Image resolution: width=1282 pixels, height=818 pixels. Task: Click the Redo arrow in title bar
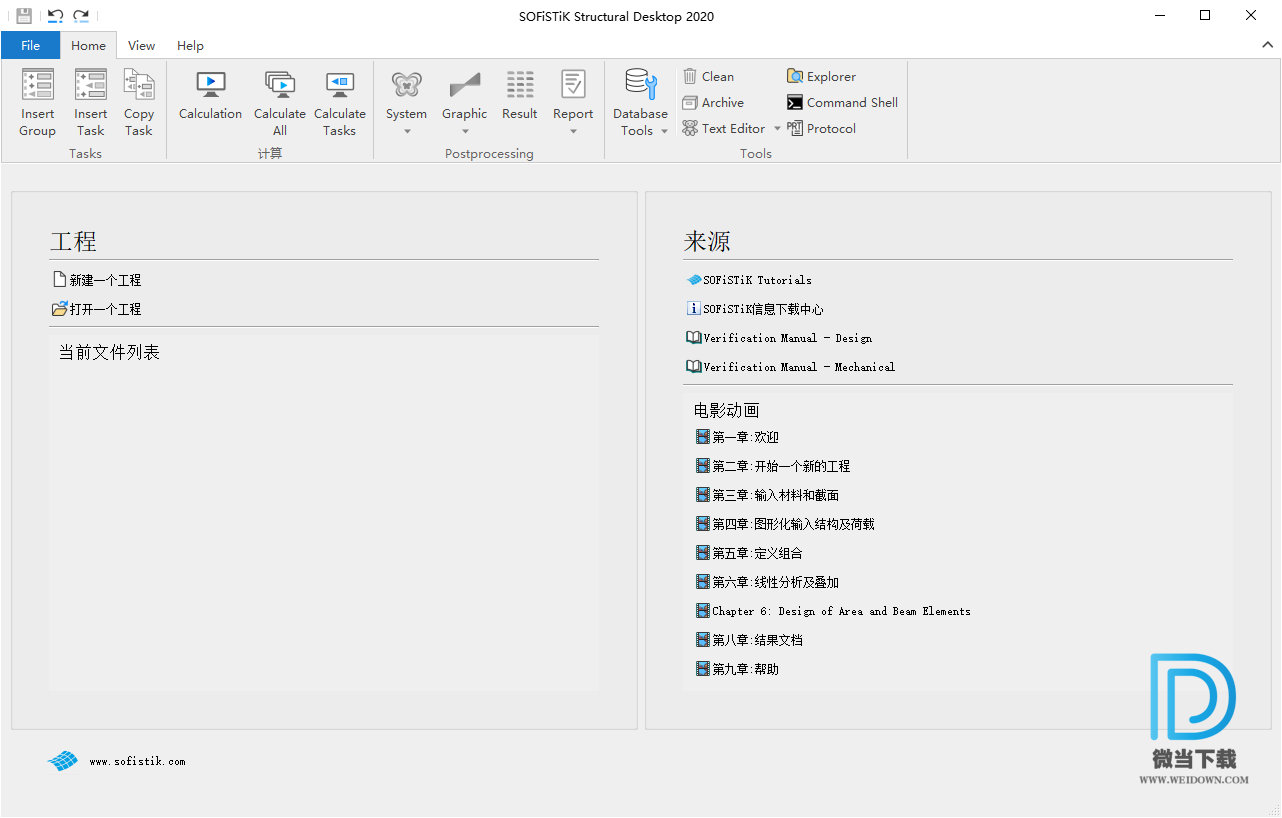click(x=81, y=16)
